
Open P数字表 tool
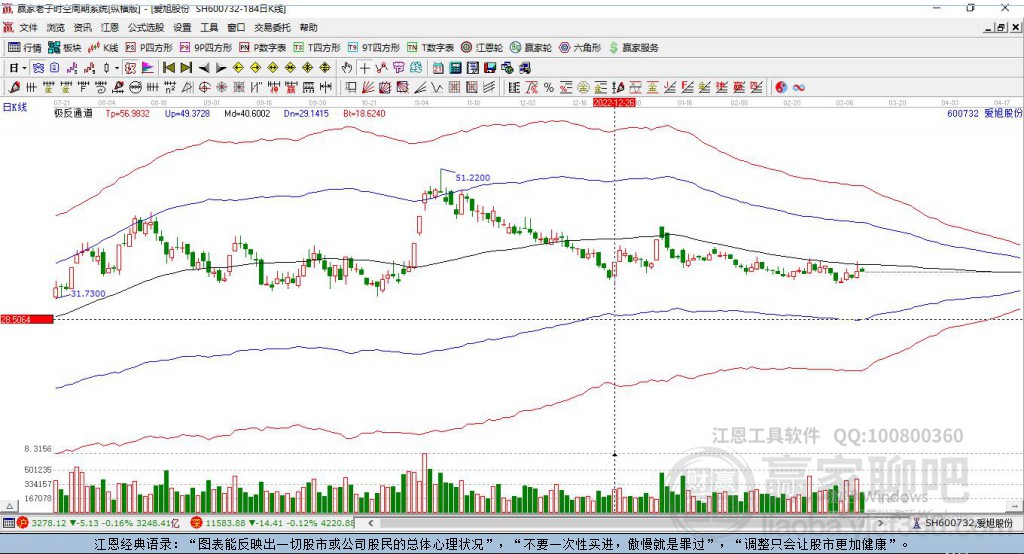point(263,48)
